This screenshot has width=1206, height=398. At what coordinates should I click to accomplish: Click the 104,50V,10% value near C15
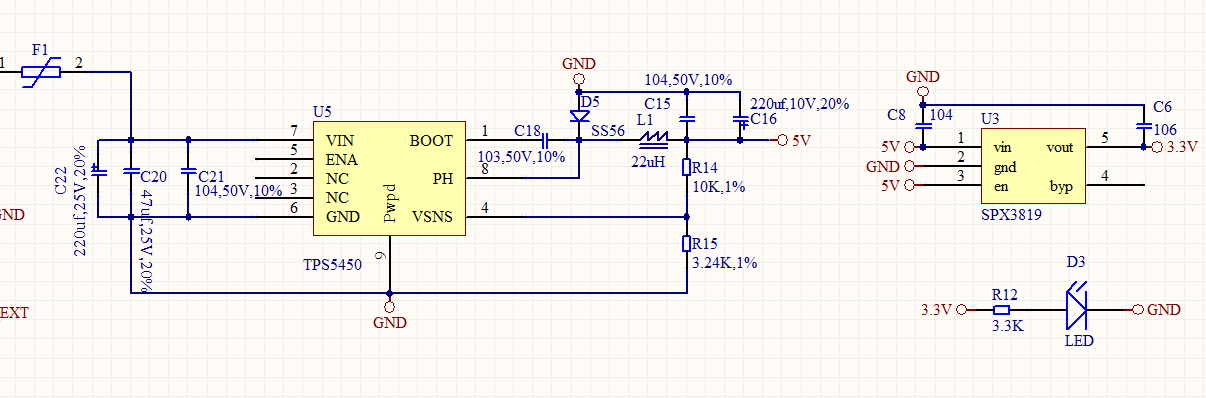688,80
